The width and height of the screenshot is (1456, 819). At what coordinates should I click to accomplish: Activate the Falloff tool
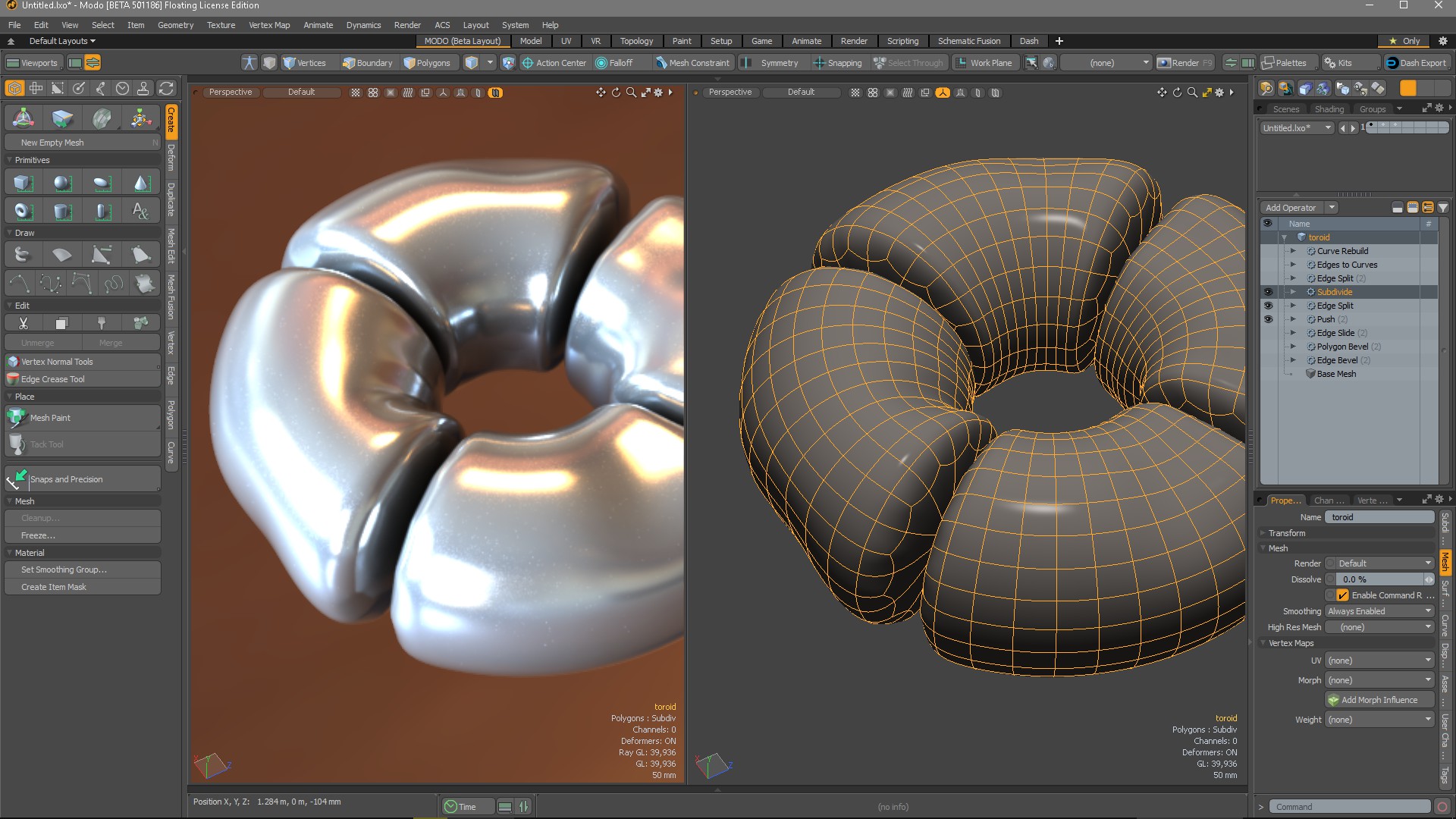click(620, 62)
